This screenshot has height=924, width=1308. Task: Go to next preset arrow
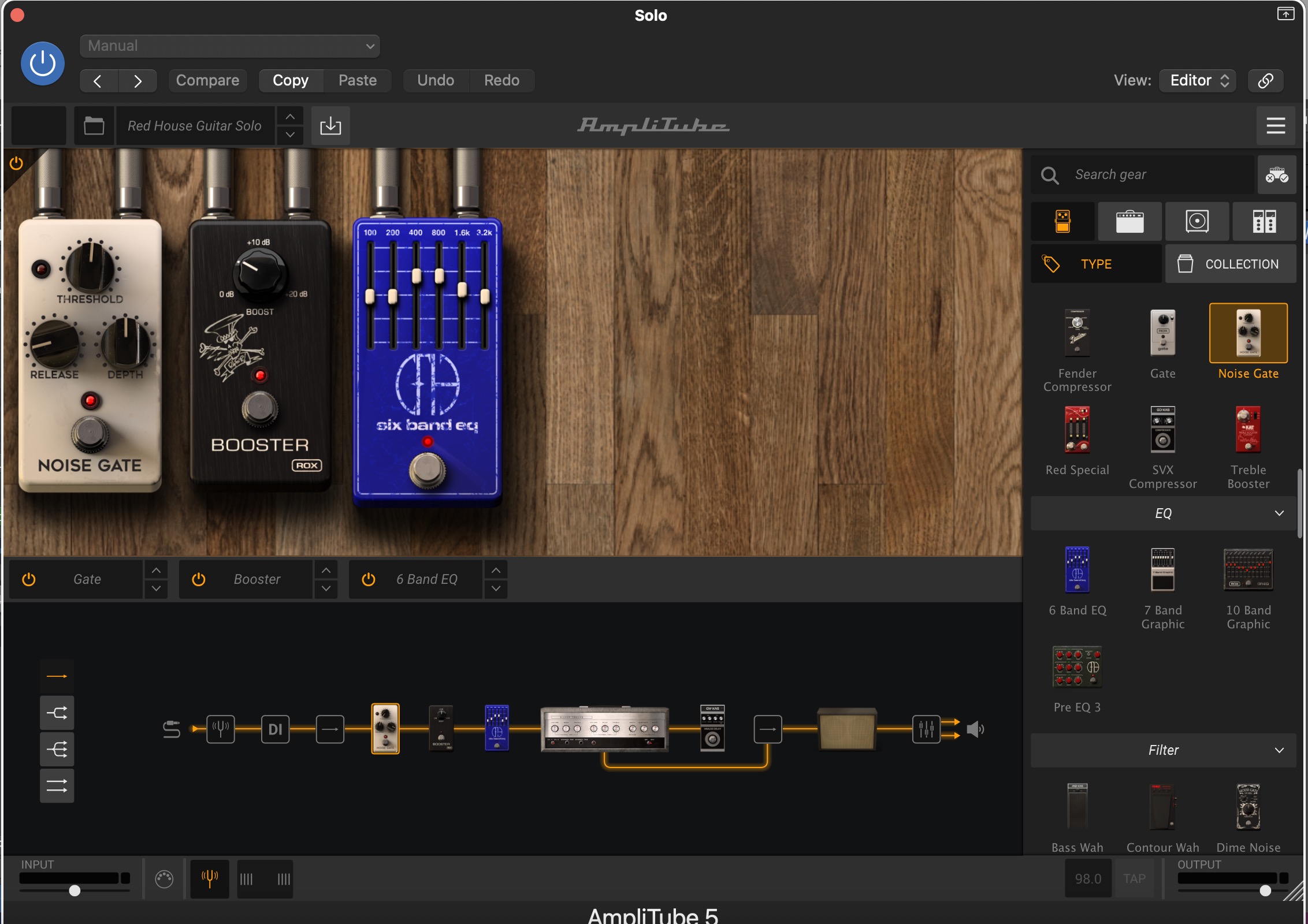tap(138, 81)
